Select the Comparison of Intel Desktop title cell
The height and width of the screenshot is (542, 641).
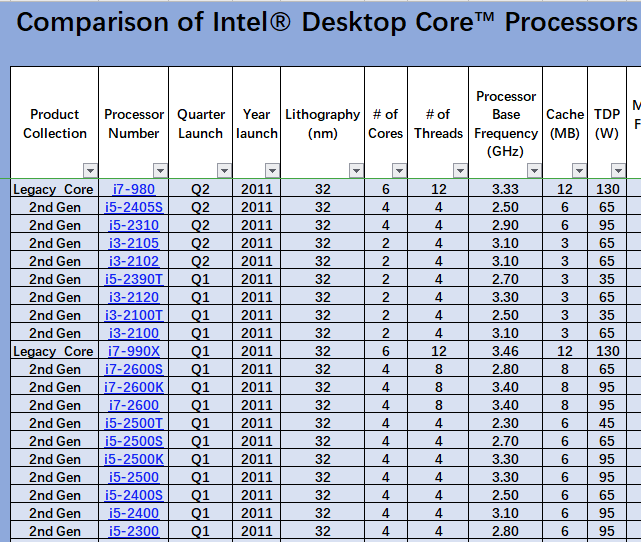326,22
